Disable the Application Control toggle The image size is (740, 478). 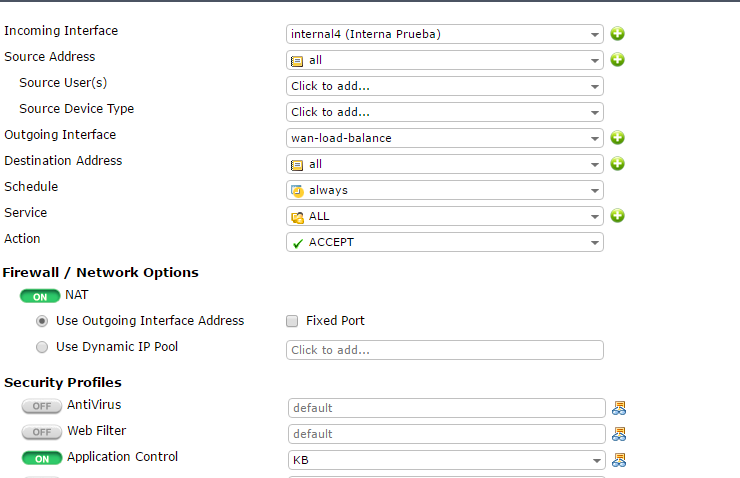(41, 459)
